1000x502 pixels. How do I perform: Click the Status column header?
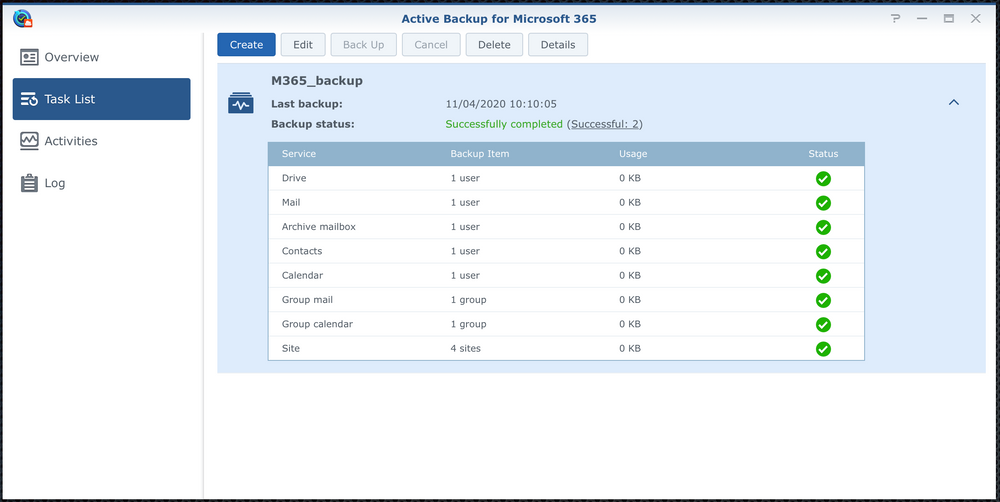tap(823, 154)
